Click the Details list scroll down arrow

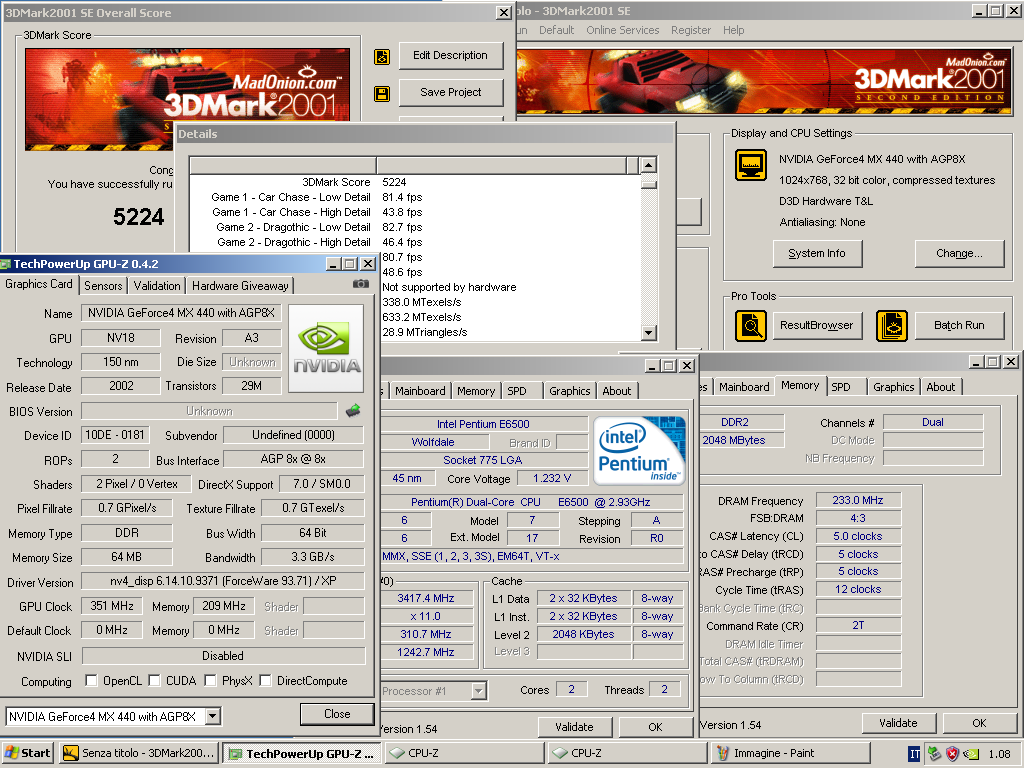point(648,332)
